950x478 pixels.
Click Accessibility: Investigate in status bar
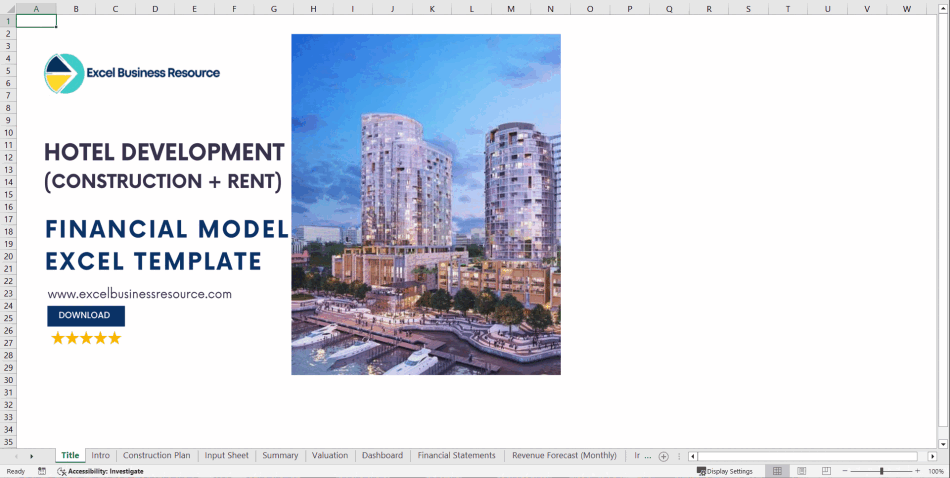100,471
